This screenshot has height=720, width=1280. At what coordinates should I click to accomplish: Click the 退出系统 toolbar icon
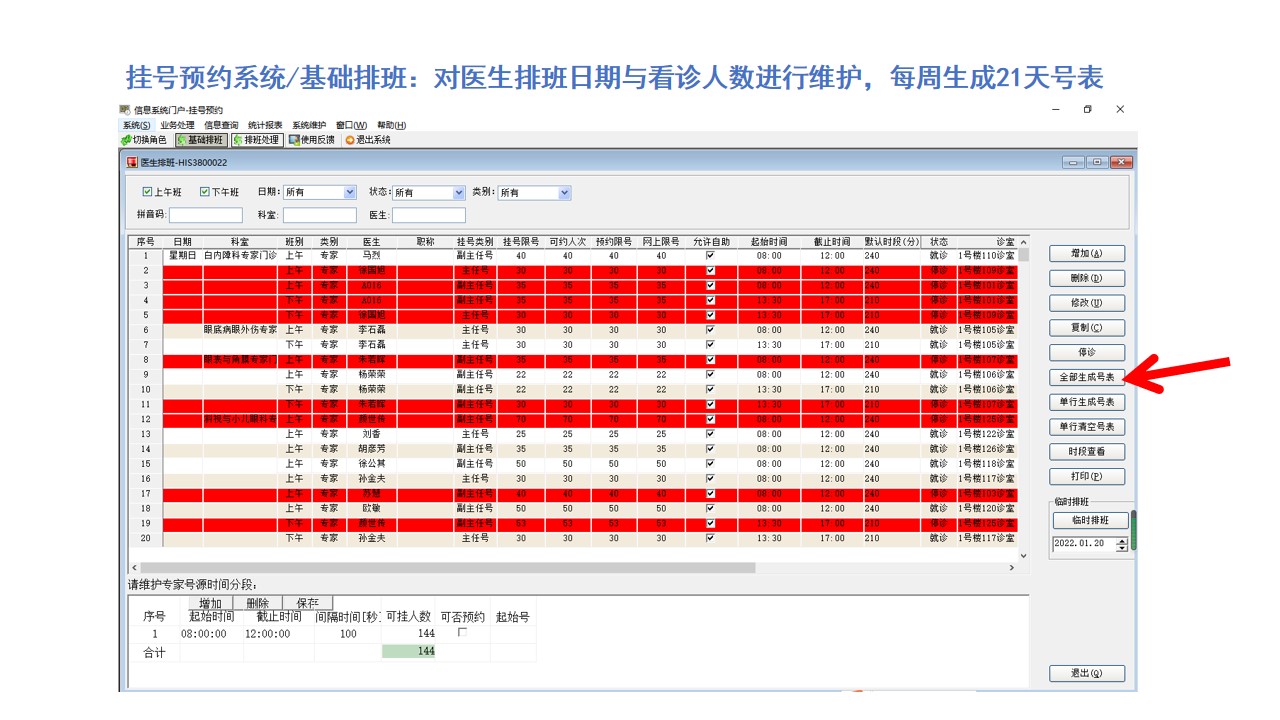pyautogui.click(x=350, y=140)
